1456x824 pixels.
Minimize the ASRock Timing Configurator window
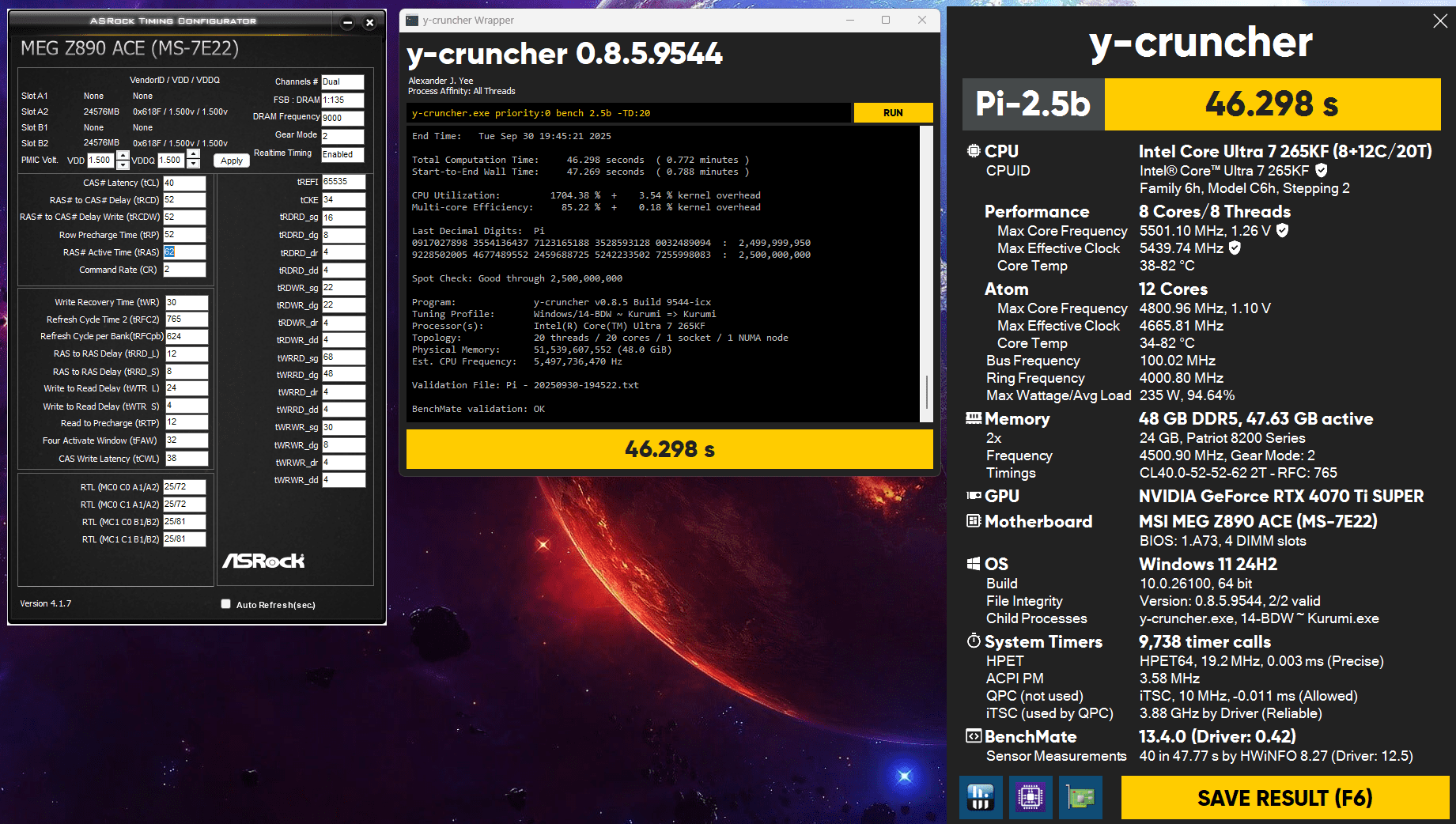tap(347, 23)
